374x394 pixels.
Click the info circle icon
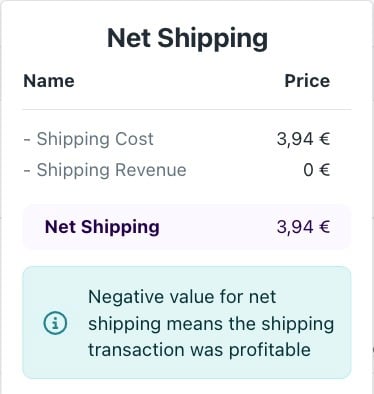pyautogui.click(x=55, y=323)
